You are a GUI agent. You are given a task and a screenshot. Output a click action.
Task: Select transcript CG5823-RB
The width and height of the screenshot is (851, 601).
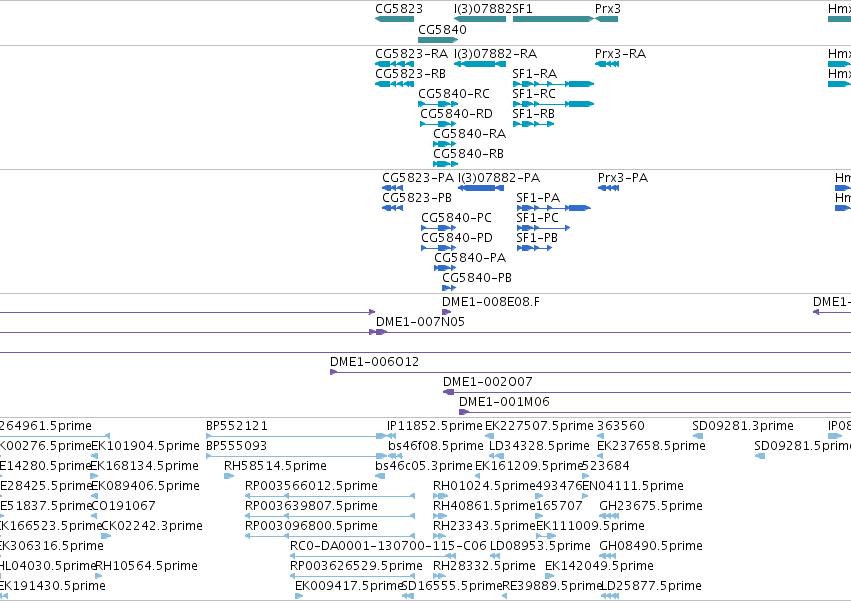coord(395,84)
